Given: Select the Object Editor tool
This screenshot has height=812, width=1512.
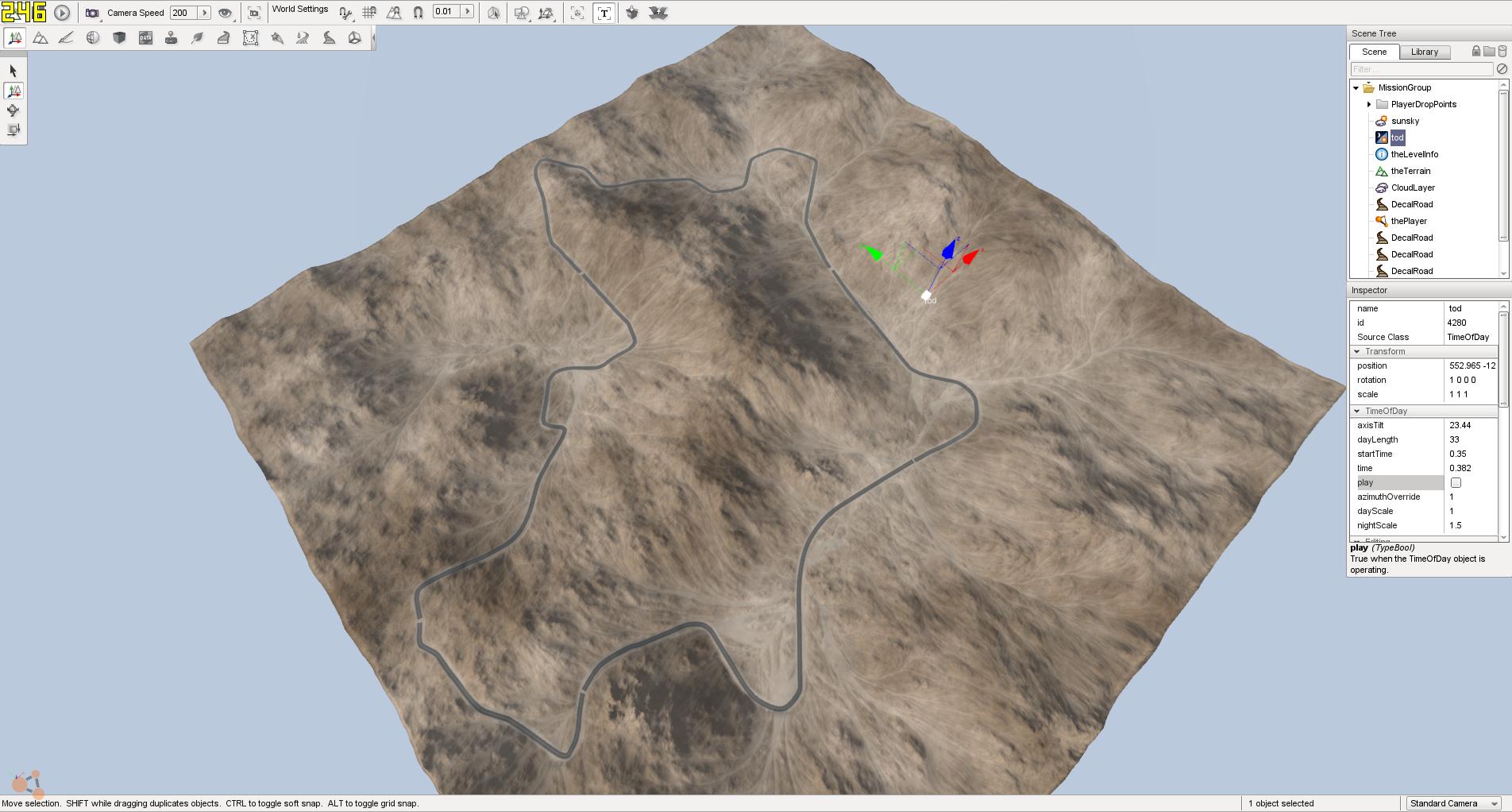Looking at the screenshot, I should click(14, 37).
